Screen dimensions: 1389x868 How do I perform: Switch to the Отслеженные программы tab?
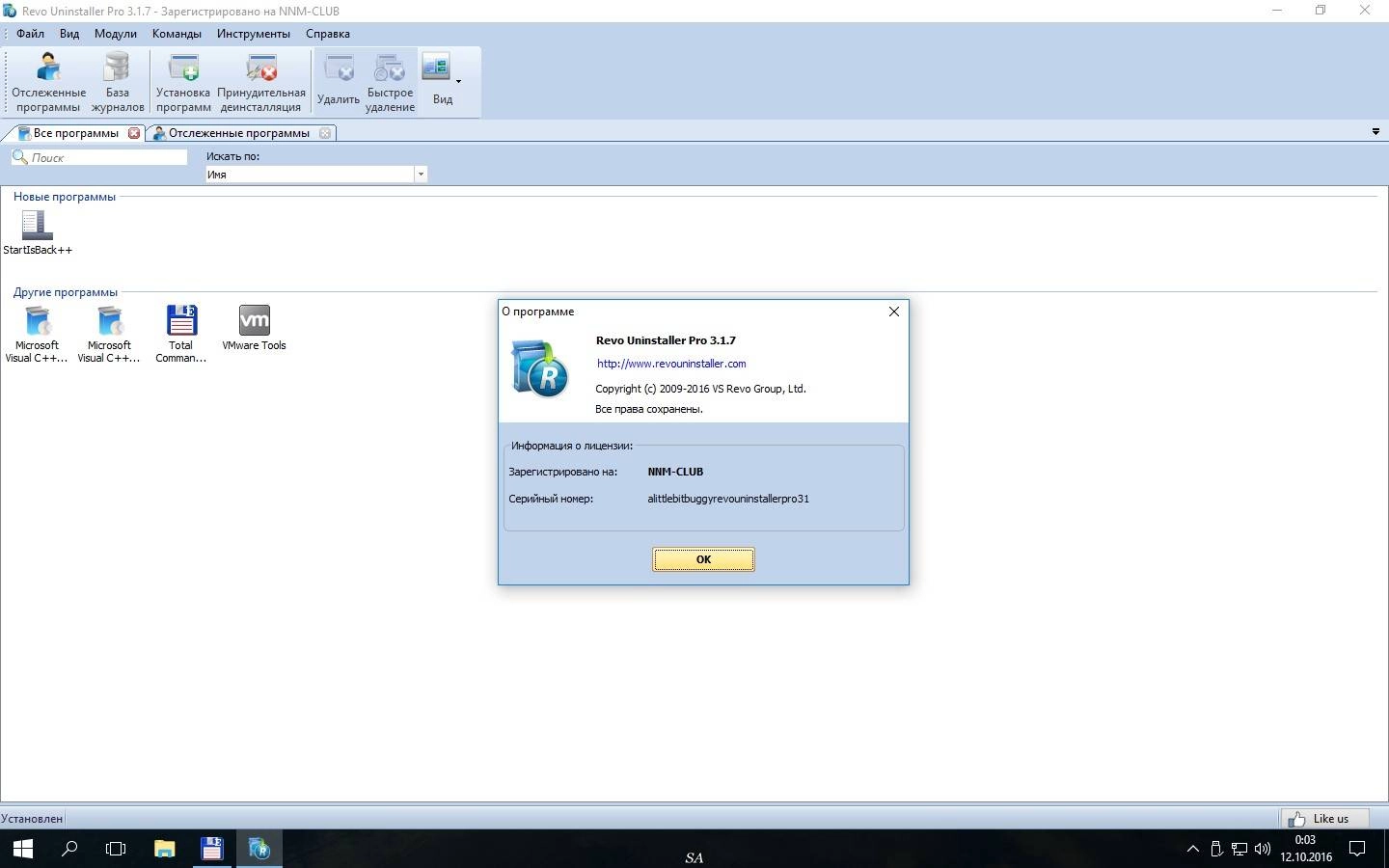(238, 133)
